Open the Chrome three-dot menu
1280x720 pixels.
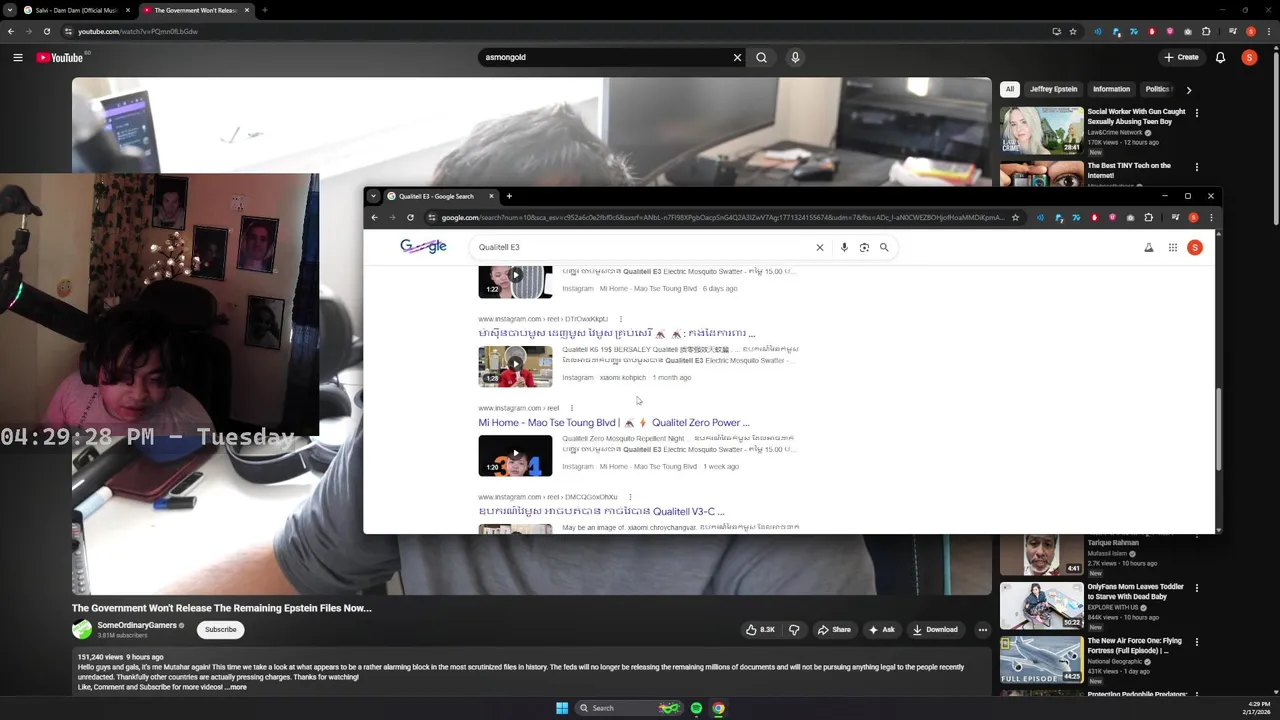(1267, 31)
